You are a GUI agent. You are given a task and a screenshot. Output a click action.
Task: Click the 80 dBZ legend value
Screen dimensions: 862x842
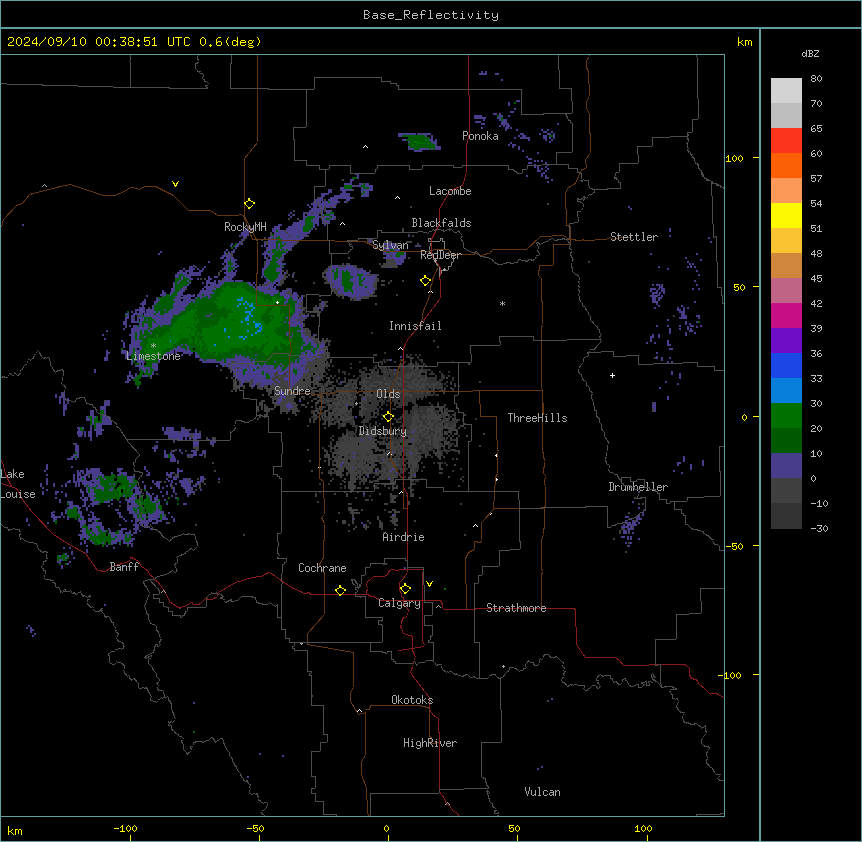(x=816, y=79)
